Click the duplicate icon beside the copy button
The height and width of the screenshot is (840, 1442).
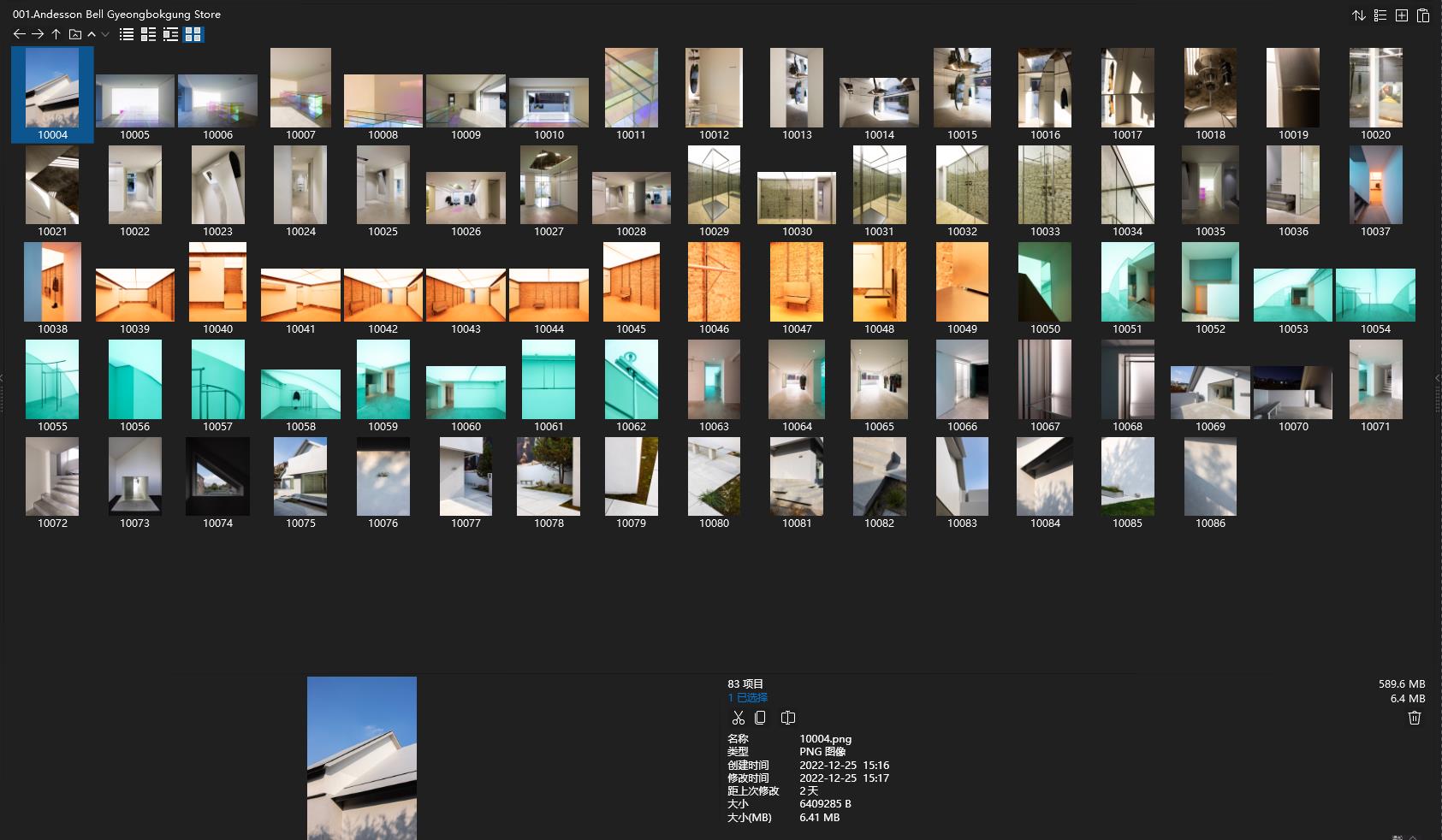point(788,718)
